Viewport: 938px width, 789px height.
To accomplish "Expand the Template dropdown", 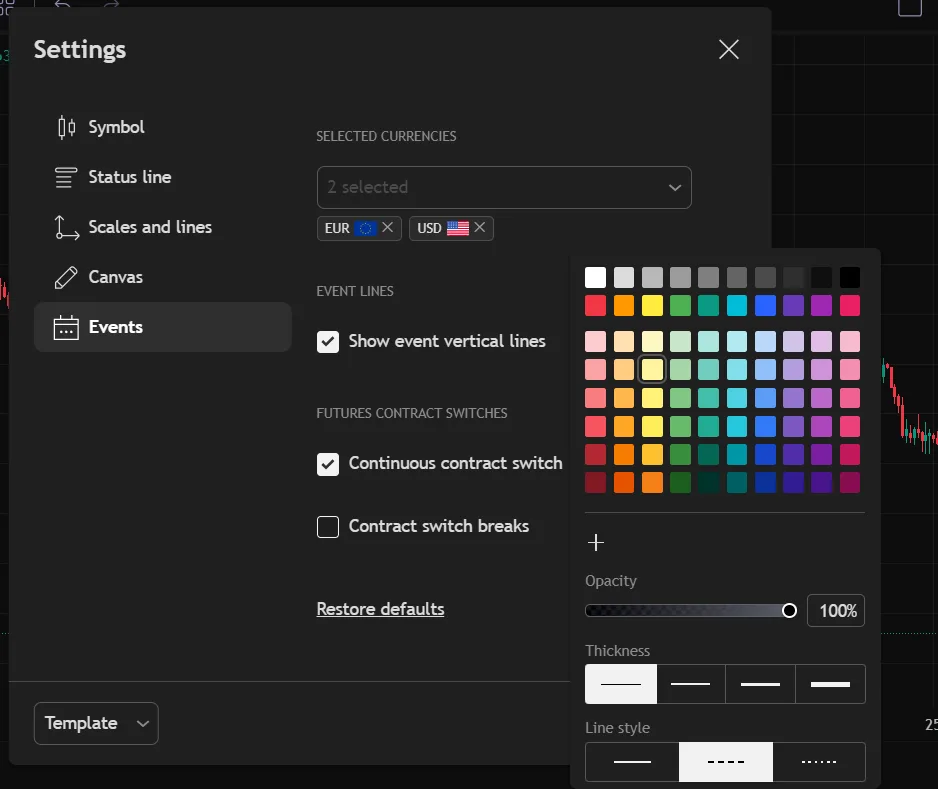I will tap(96, 723).
